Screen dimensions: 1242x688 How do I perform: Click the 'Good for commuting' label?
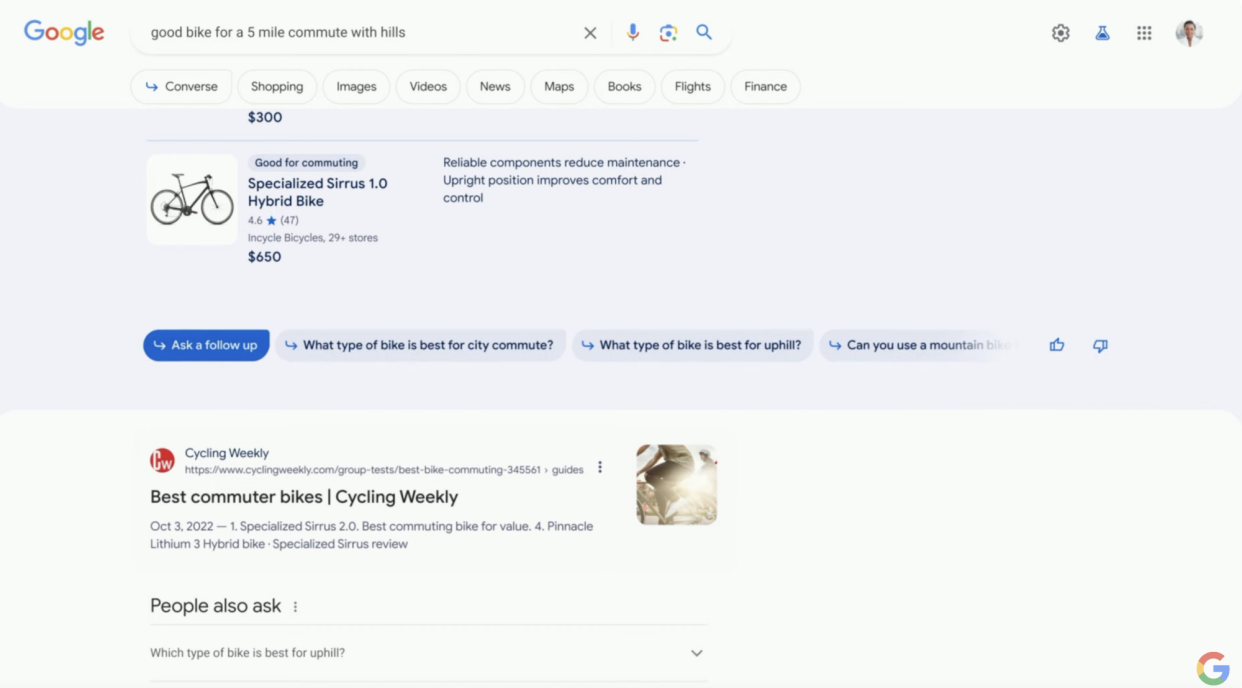point(306,162)
